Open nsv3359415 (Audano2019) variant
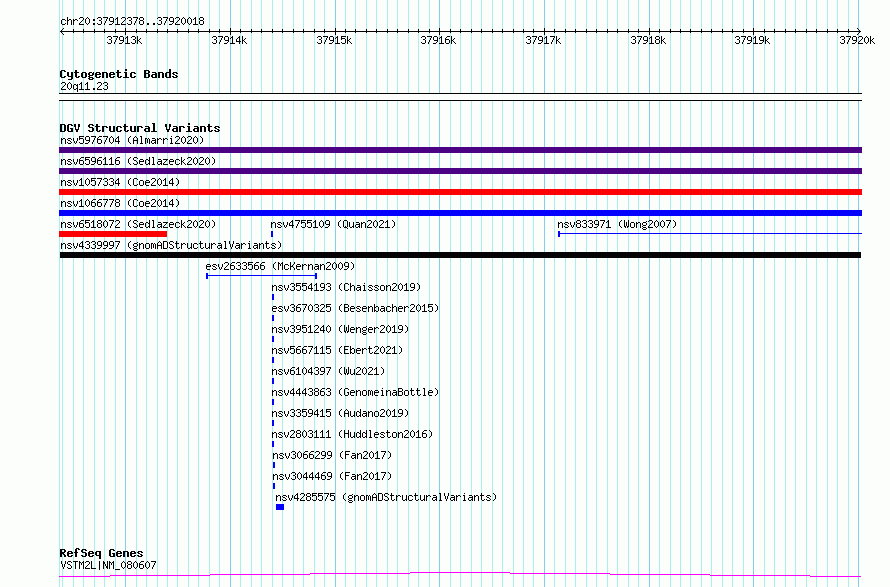890x587 pixels. point(340,413)
